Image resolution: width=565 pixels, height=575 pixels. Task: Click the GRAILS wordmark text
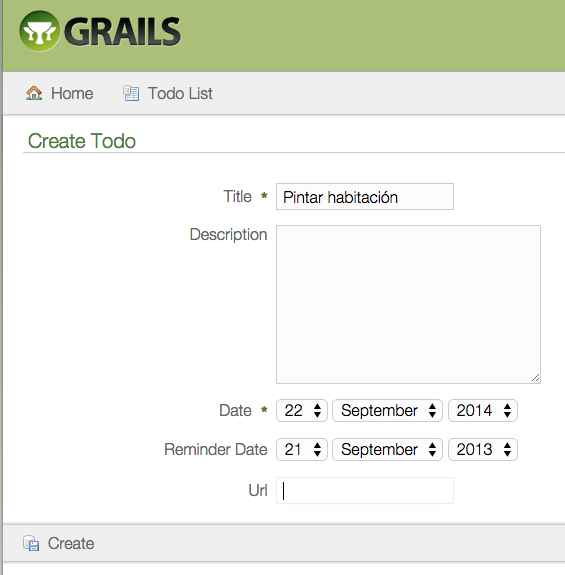pyautogui.click(x=122, y=32)
